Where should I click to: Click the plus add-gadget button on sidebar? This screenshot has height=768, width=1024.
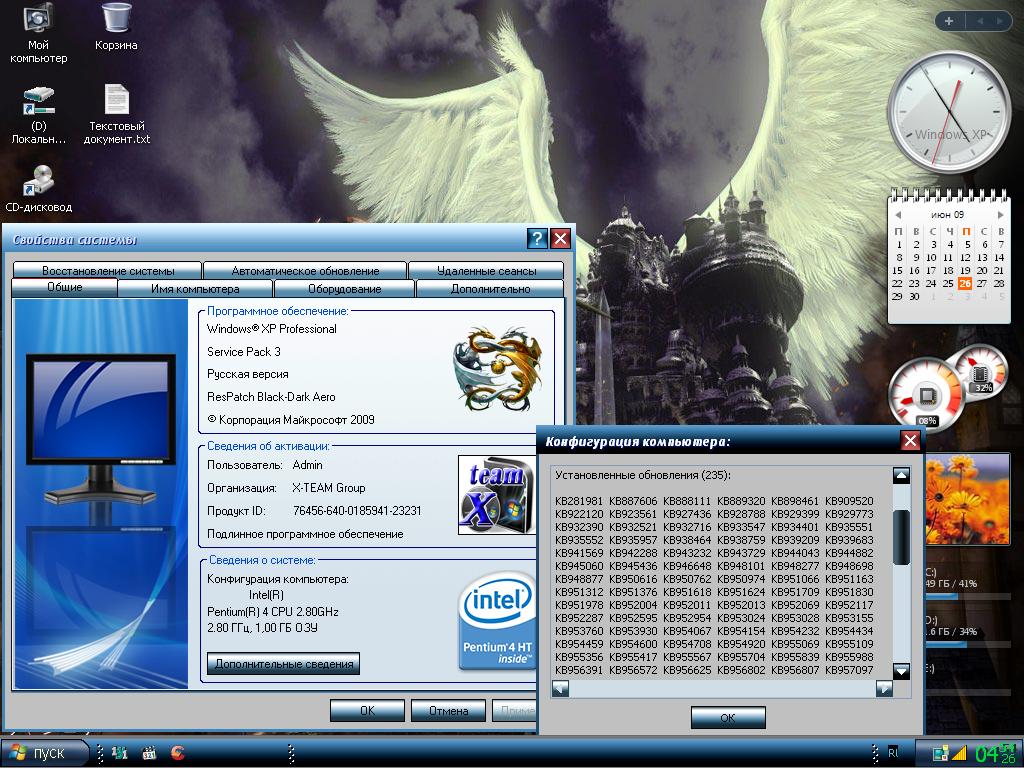coord(949,22)
